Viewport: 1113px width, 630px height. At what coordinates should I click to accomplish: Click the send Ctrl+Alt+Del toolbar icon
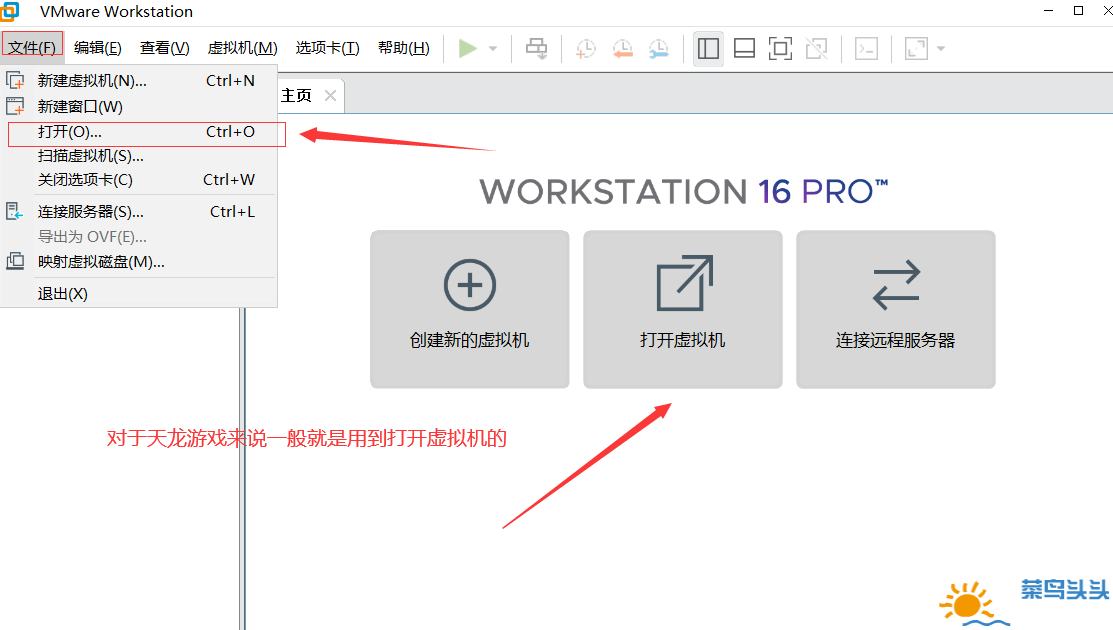click(x=537, y=49)
